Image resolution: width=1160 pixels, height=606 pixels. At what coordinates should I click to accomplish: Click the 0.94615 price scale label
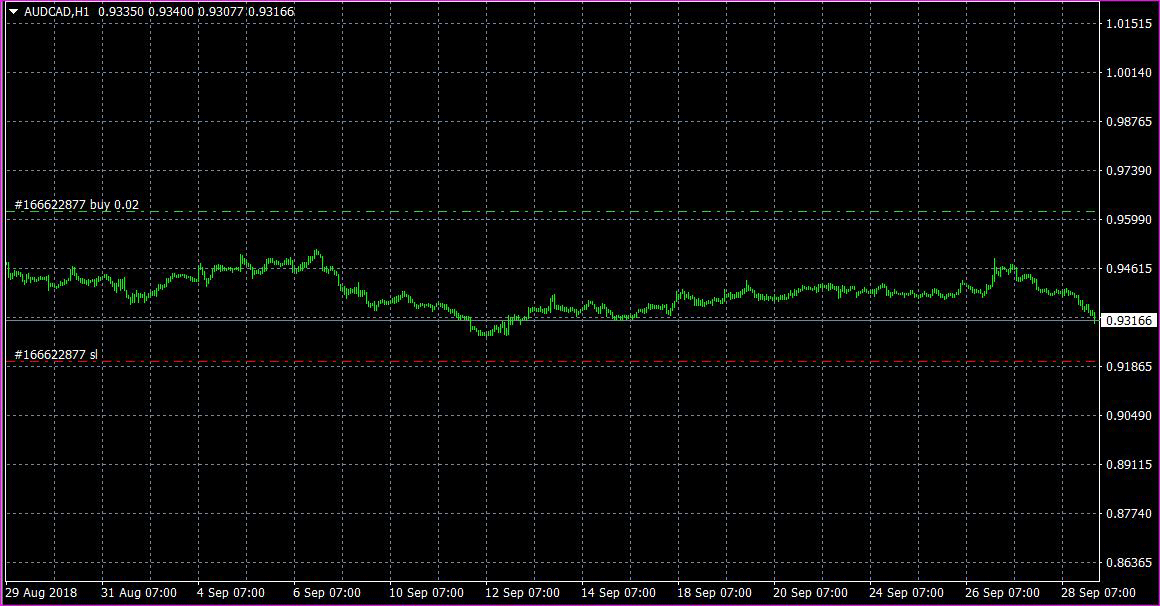tap(1129, 269)
